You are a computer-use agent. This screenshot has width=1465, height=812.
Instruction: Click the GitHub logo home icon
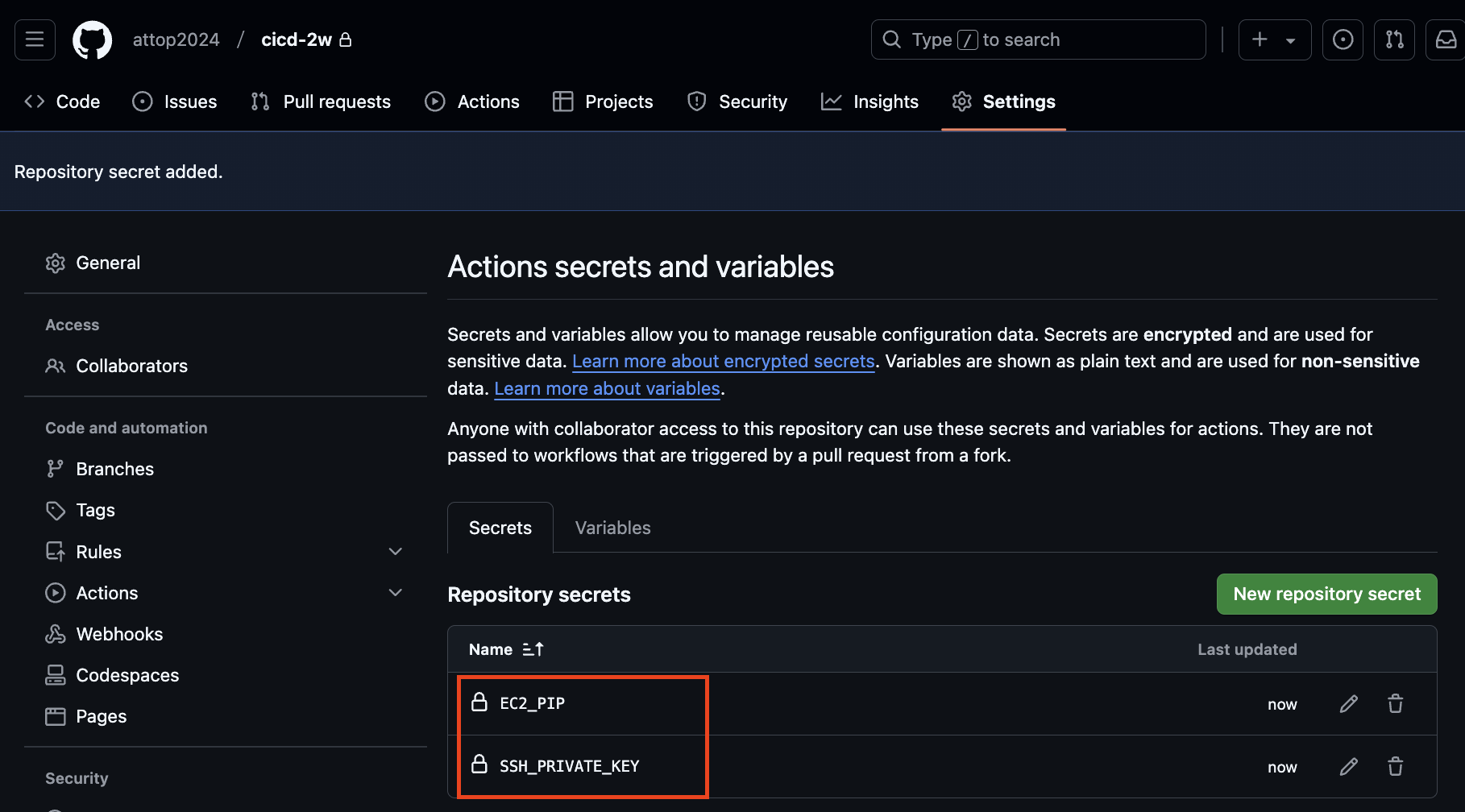93,39
